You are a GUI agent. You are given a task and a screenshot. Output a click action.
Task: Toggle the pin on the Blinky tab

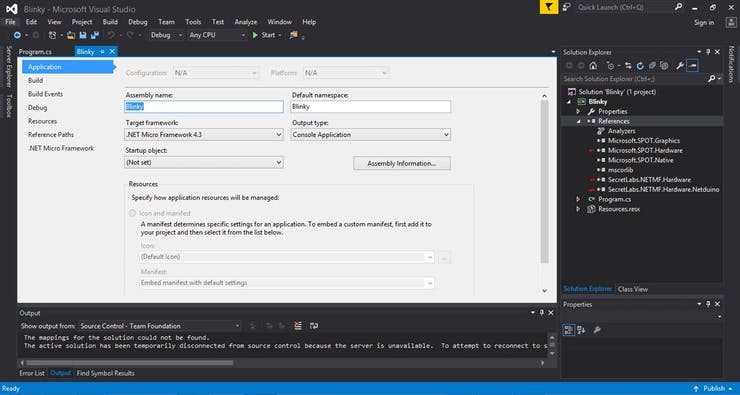click(x=102, y=51)
